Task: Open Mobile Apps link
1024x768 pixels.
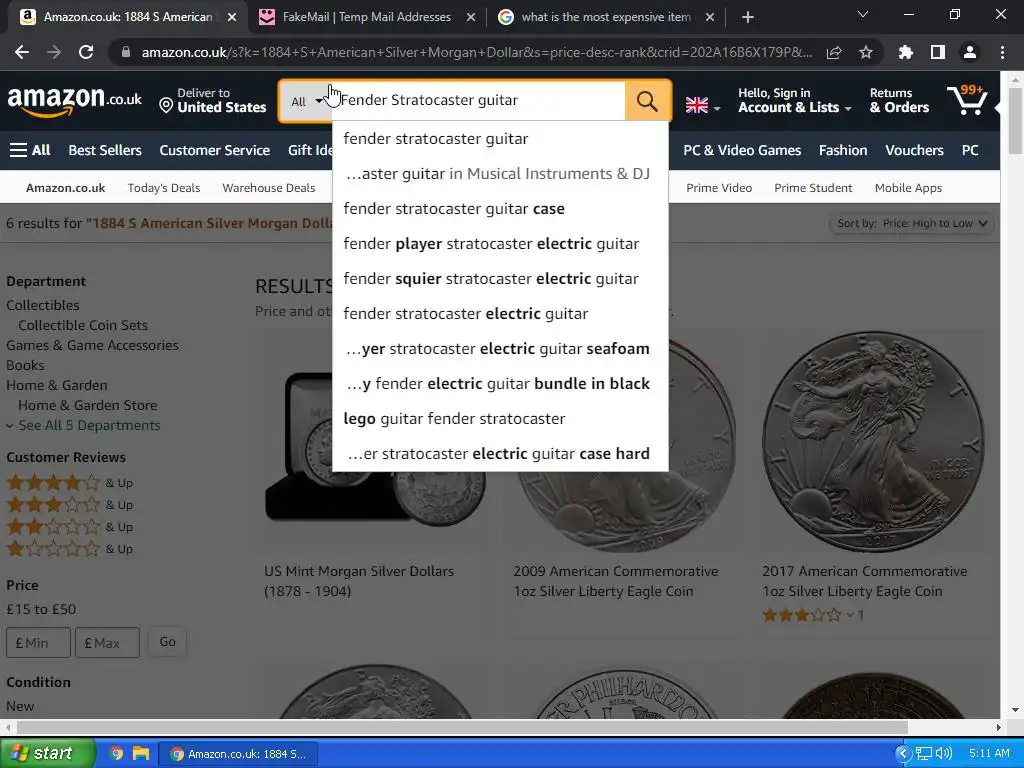Action: (x=908, y=188)
